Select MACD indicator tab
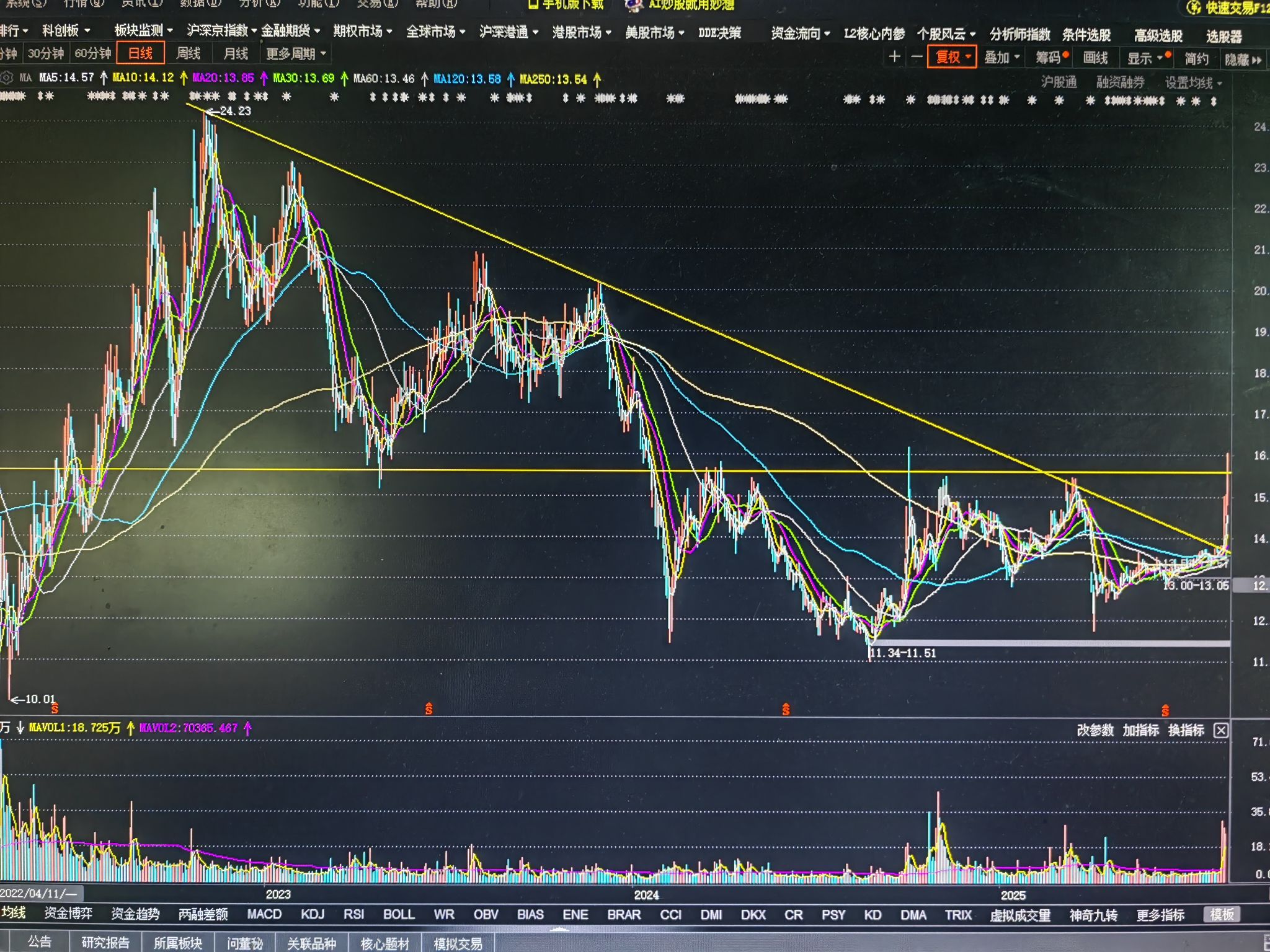The image size is (1270, 952). click(x=264, y=914)
